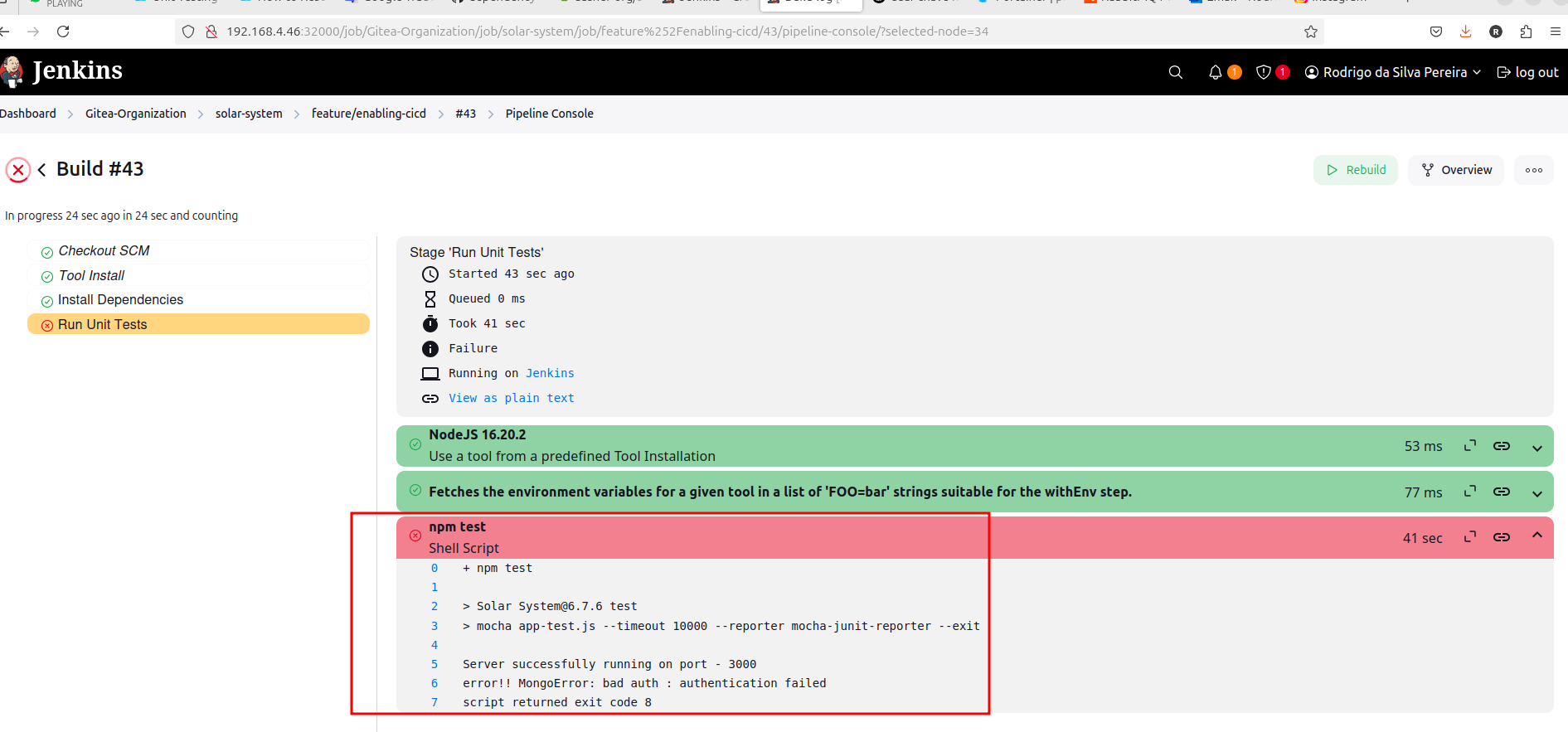
Task: Open the browser hamburger menu
Action: click(1556, 32)
